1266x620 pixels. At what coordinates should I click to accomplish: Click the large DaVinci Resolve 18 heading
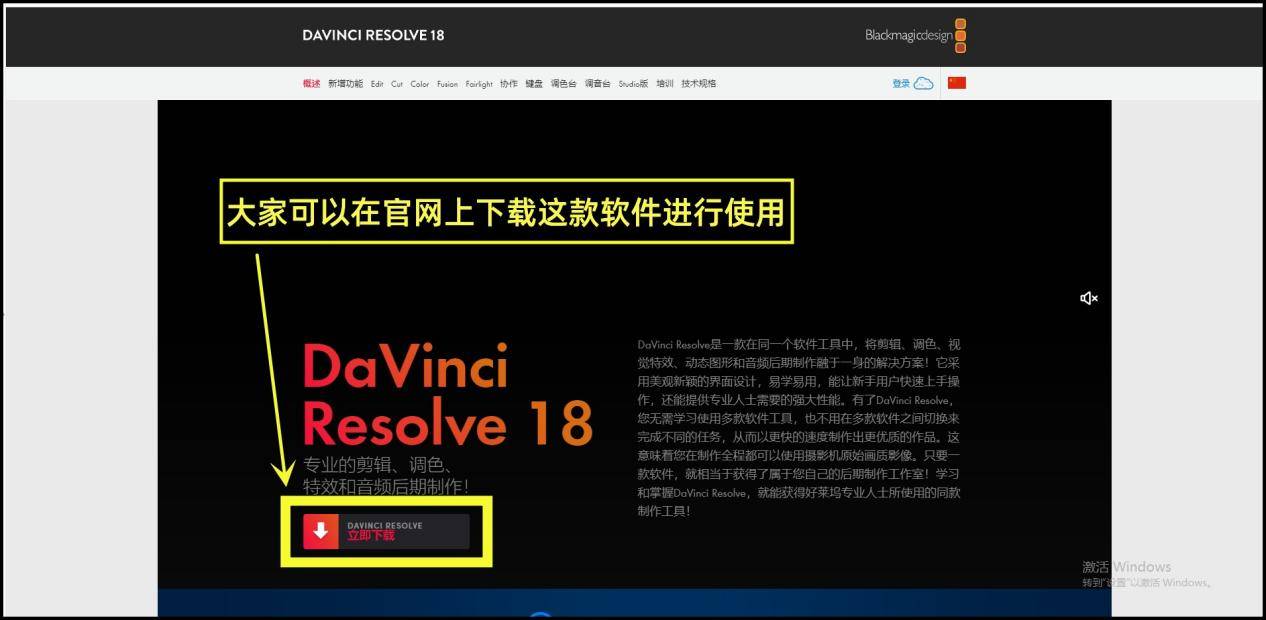pos(447,395)
